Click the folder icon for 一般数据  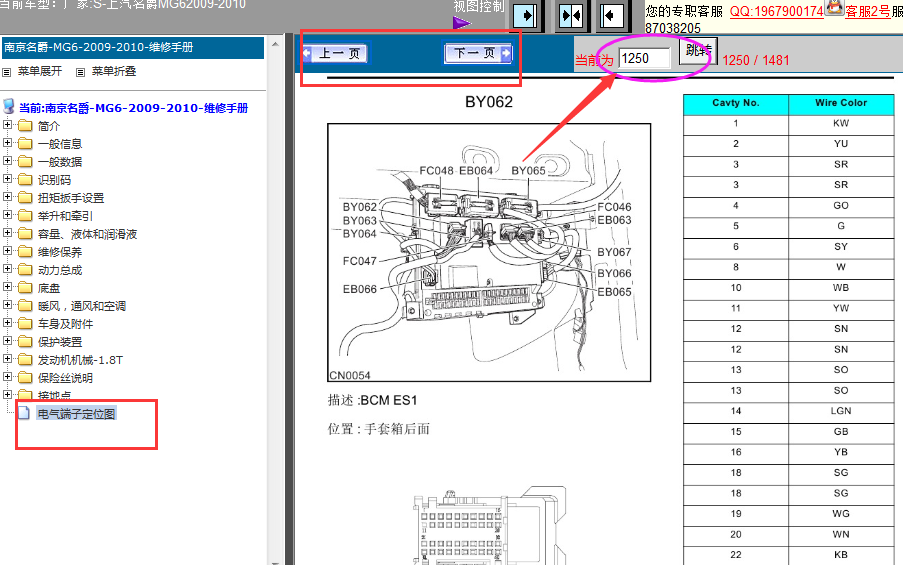point(25,162)
